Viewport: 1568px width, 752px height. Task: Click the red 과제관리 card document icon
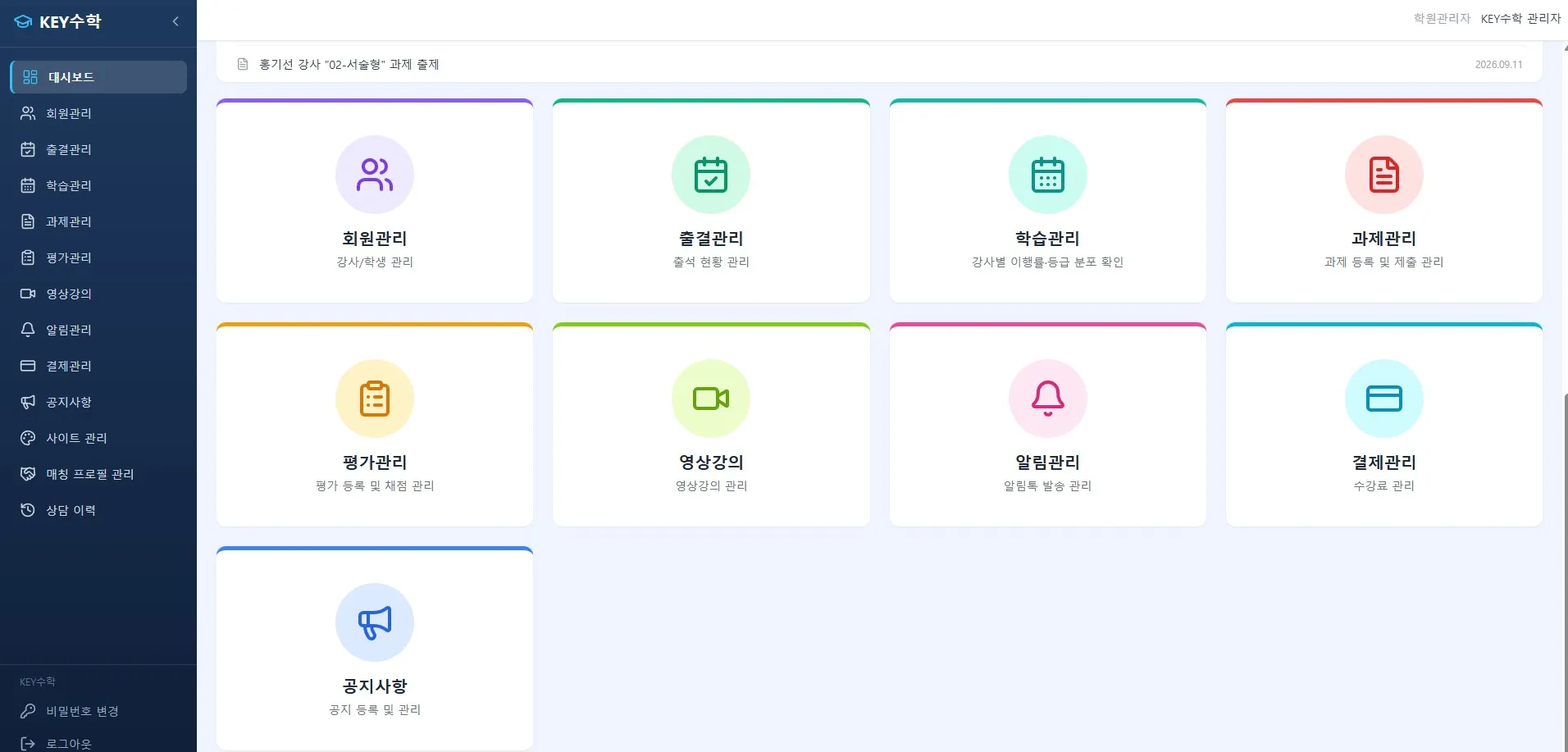pos(1384,175)
